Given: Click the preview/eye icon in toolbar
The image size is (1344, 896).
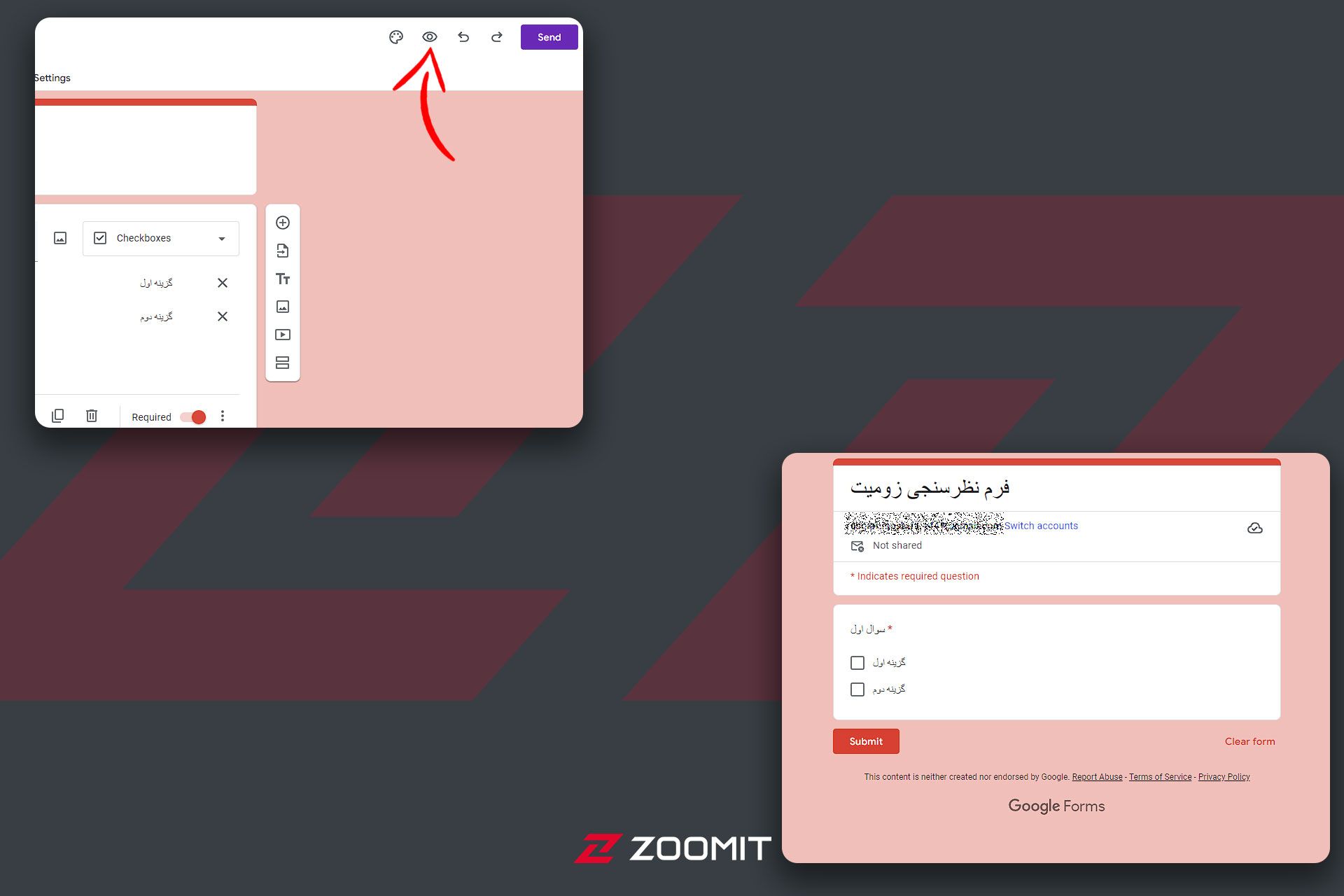Looking at the screenshot, I should click(430, 37).
